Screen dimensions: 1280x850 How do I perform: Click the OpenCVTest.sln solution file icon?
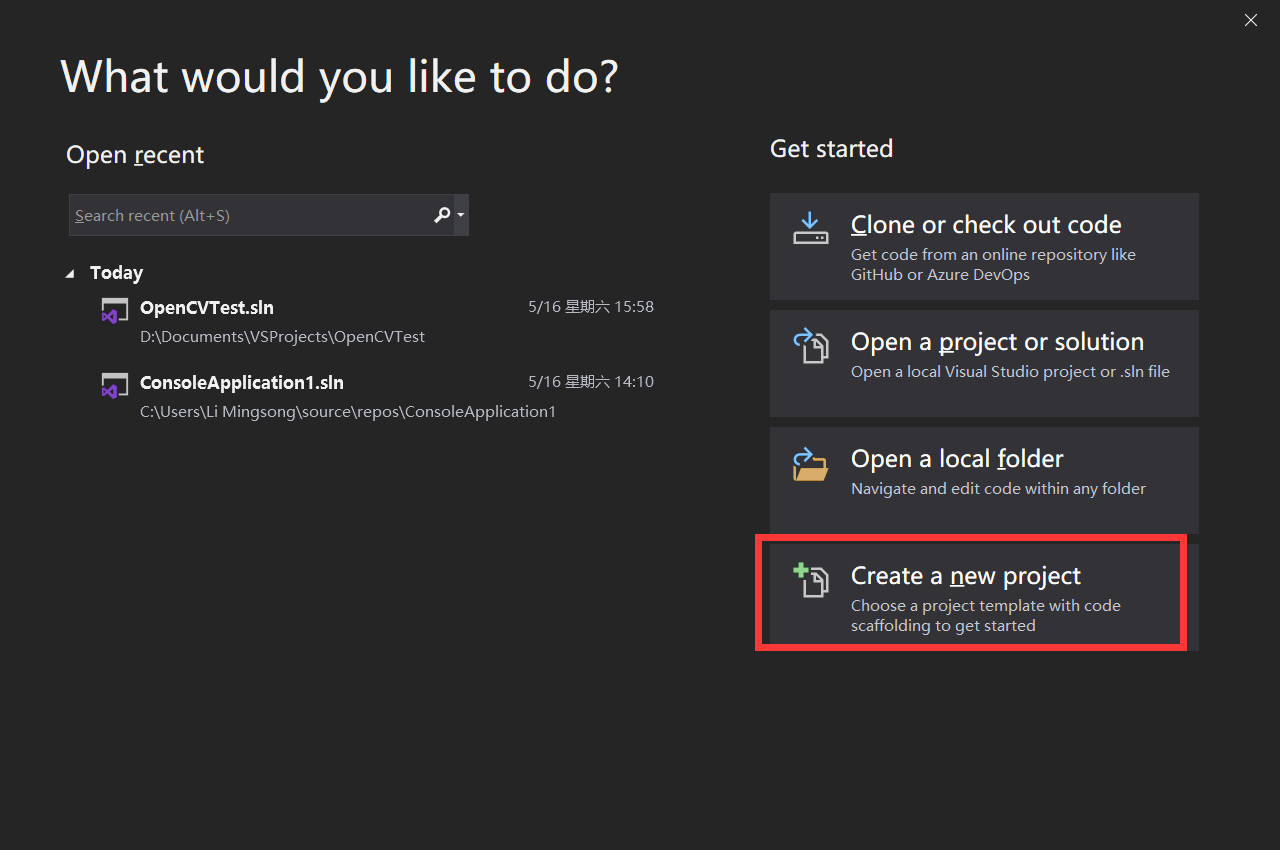(114, 309)
